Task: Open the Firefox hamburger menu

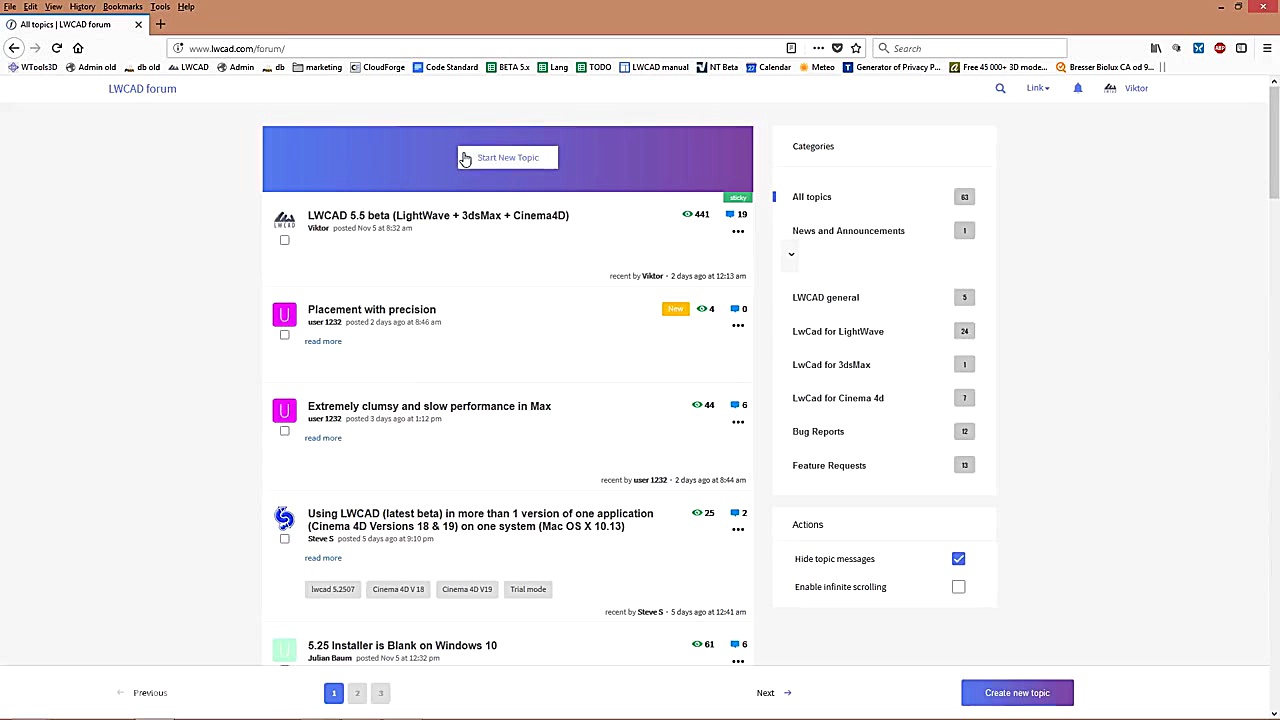Action: (x=1266, y=48)
